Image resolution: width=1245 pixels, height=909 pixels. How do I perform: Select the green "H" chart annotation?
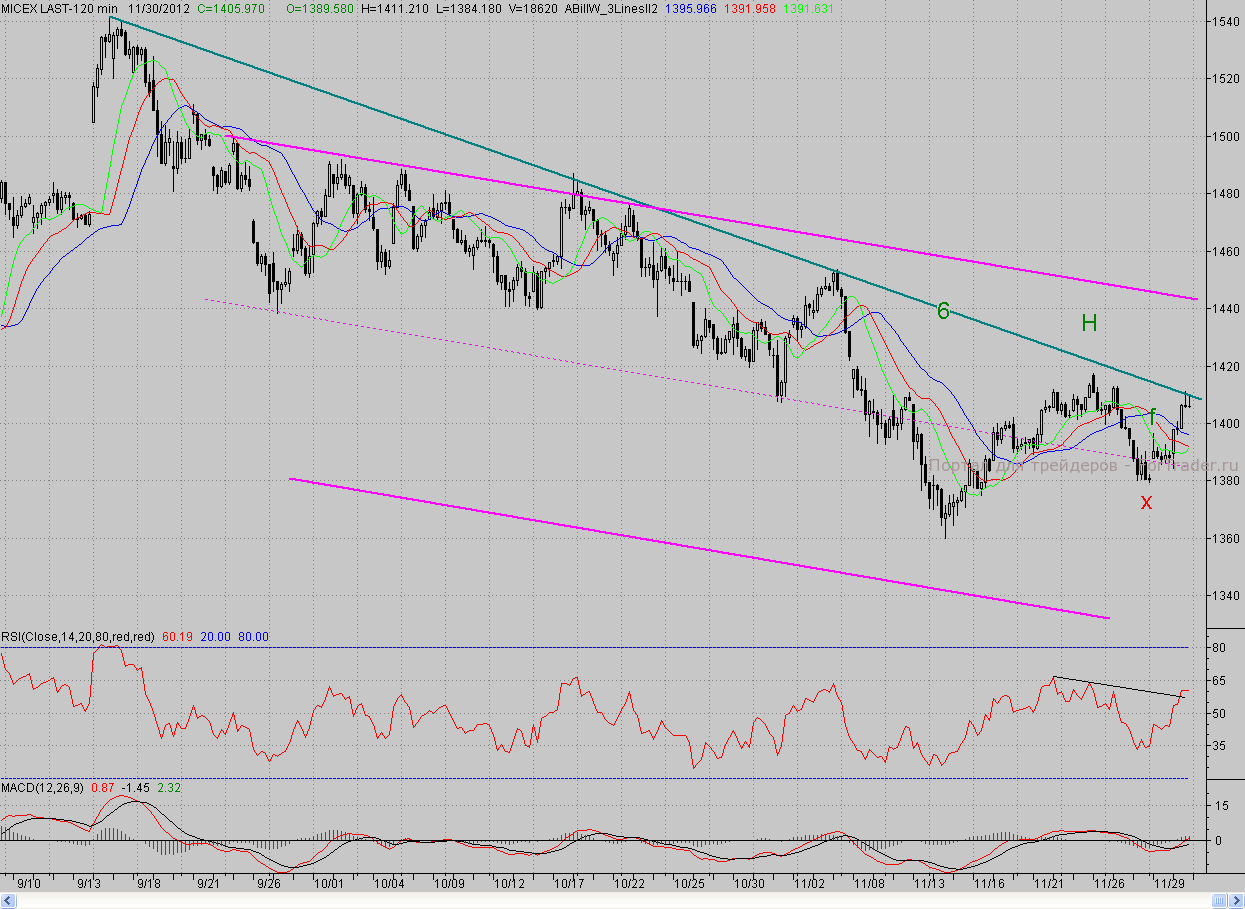(1089, 322)
